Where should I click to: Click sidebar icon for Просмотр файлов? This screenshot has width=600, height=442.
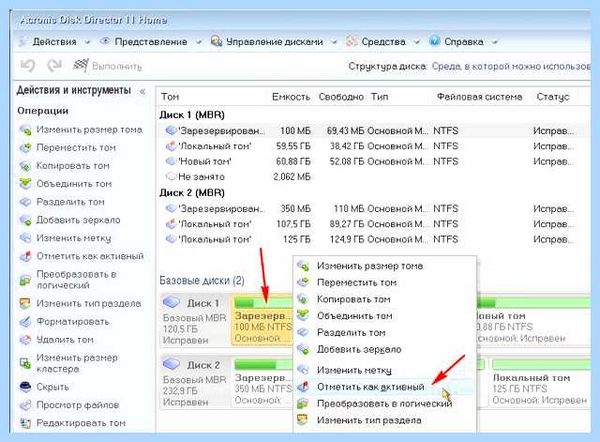[25, 405]
